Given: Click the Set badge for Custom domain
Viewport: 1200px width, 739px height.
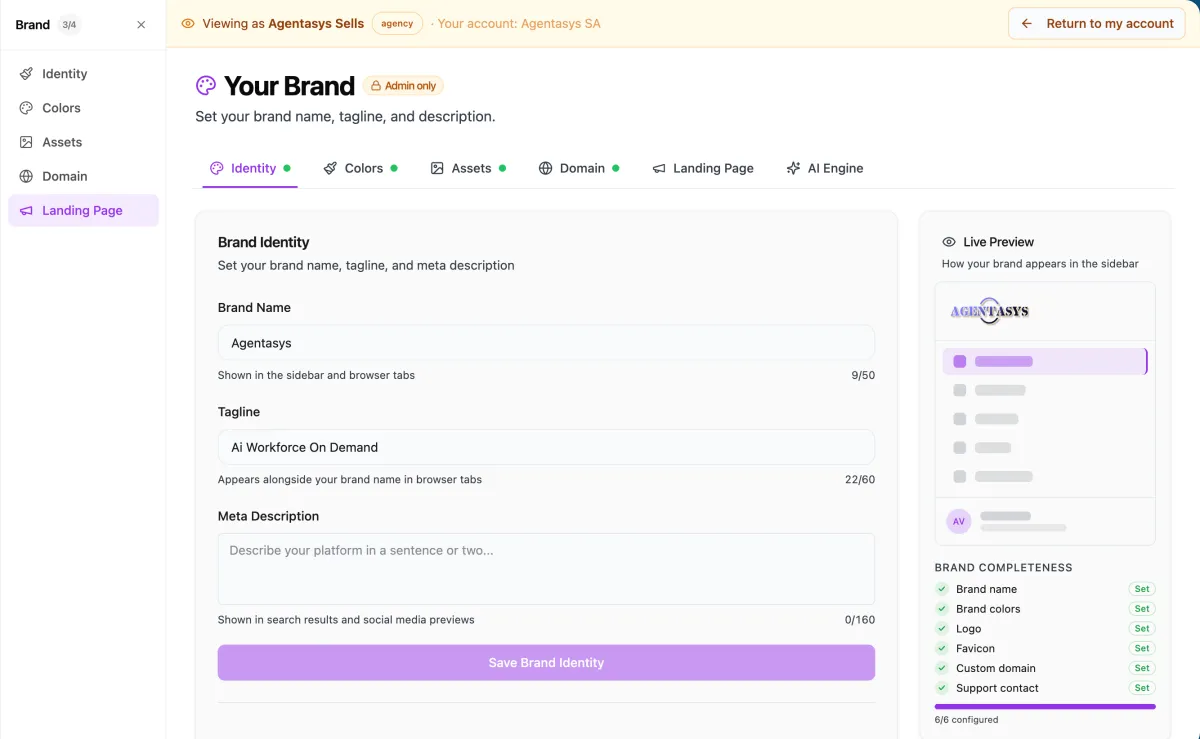Looking at the screenshot, I should click(1142, 668).
